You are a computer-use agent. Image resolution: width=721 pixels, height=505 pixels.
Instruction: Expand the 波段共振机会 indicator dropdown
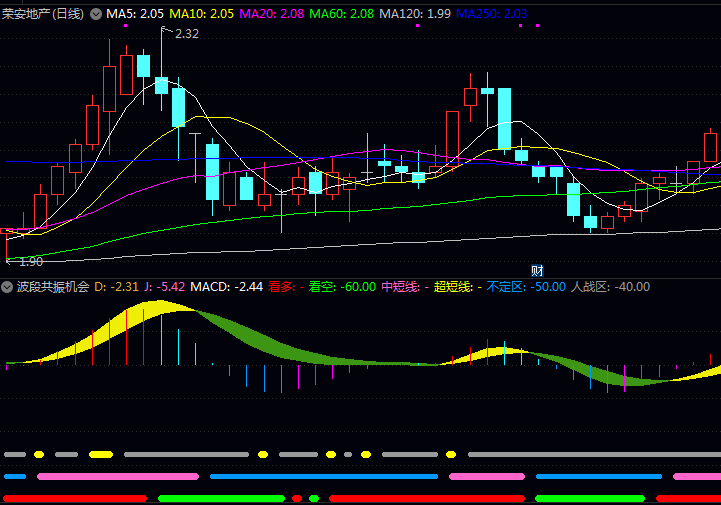(9, 287)
